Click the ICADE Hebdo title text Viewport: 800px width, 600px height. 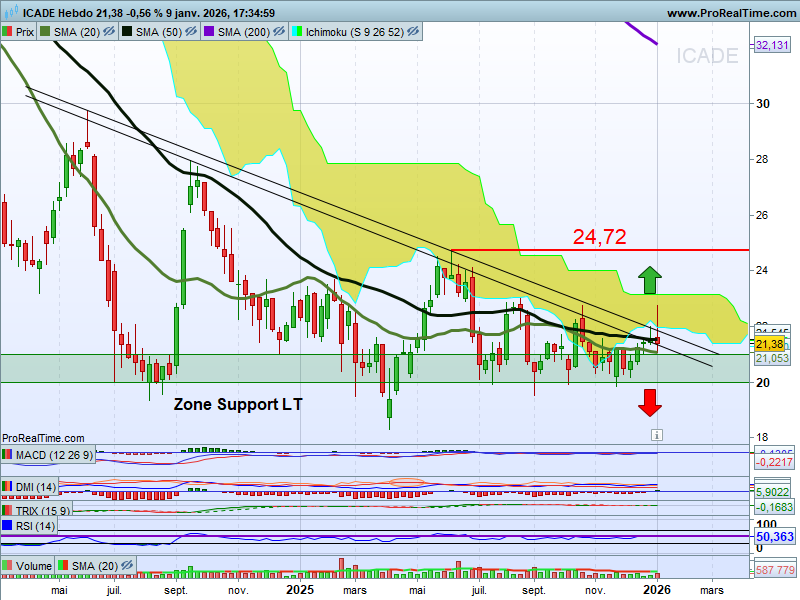(56, 13)
